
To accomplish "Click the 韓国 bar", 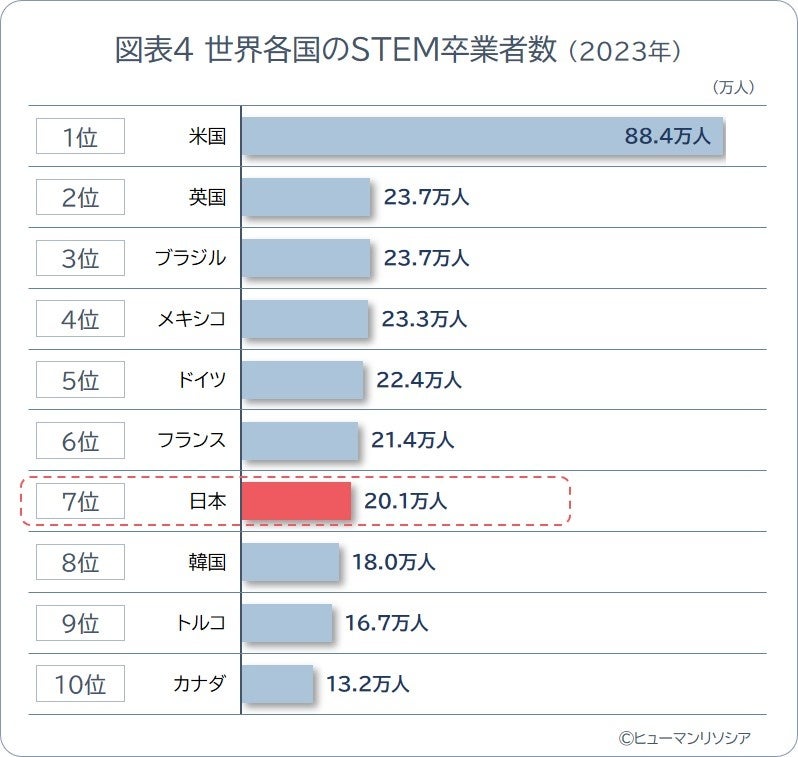I will [x=291, y=562].
